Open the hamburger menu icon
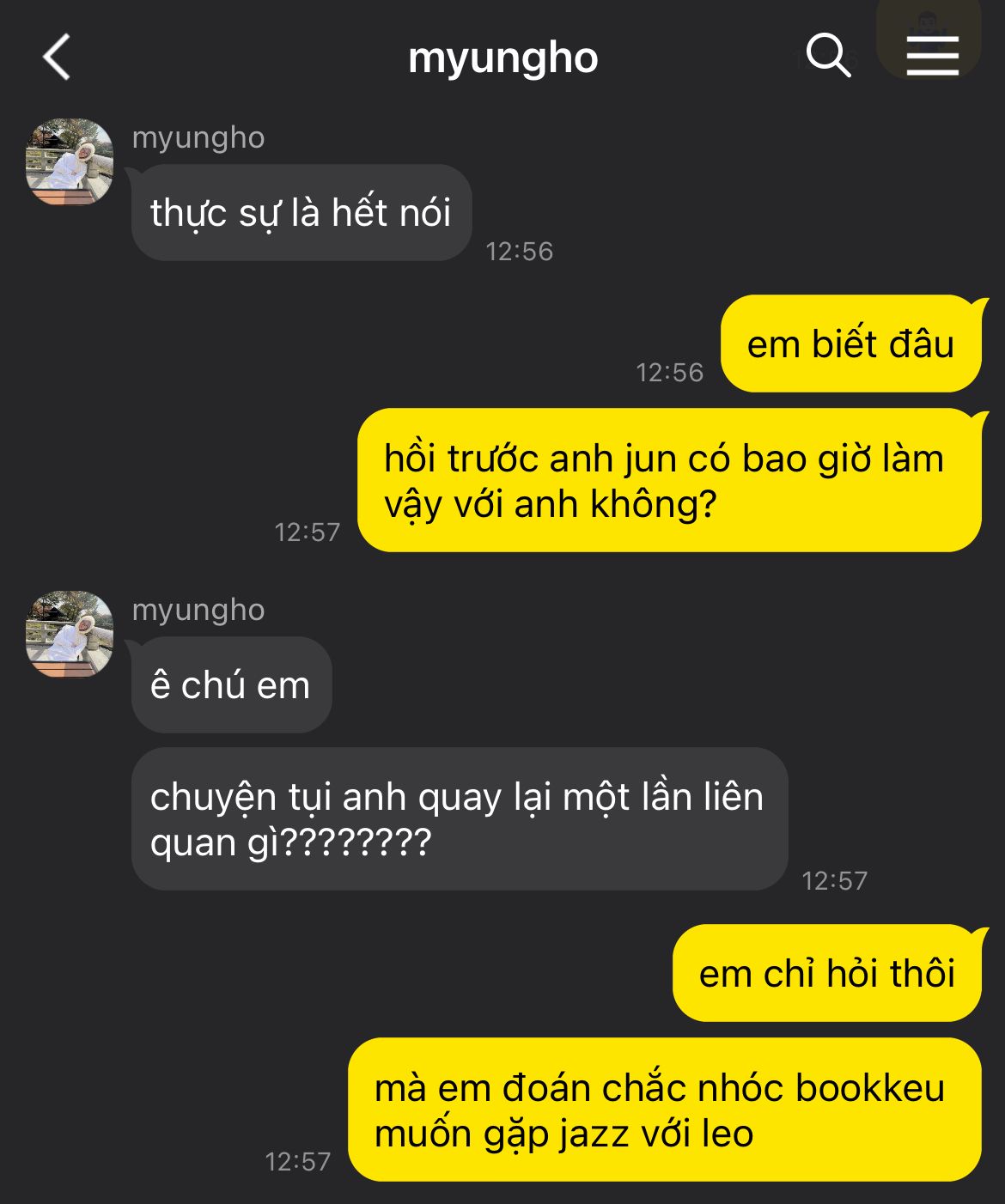This screenshot has width=1005, height=1204. tap(932, 56)
